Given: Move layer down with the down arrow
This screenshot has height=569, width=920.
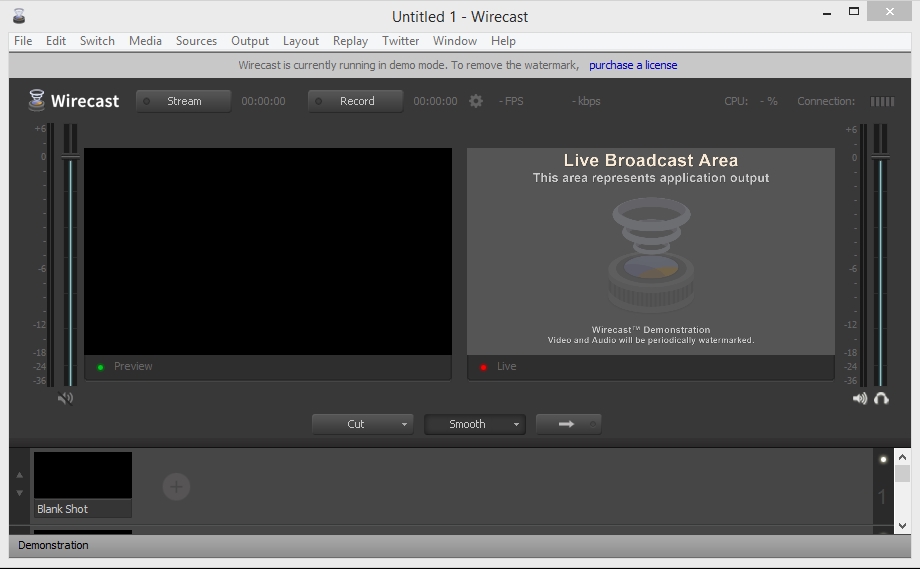Looking at the screenshot, I should click(19, 493).
